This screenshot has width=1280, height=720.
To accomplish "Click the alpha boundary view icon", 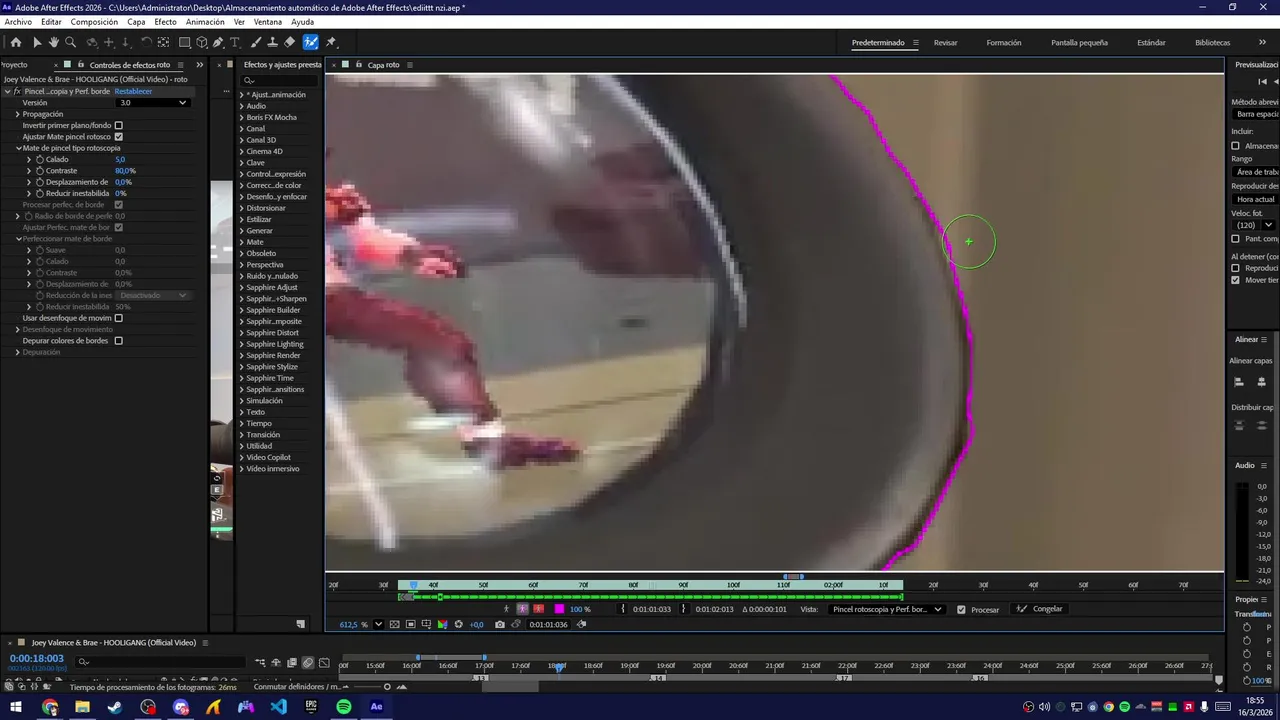I will 522,609.
